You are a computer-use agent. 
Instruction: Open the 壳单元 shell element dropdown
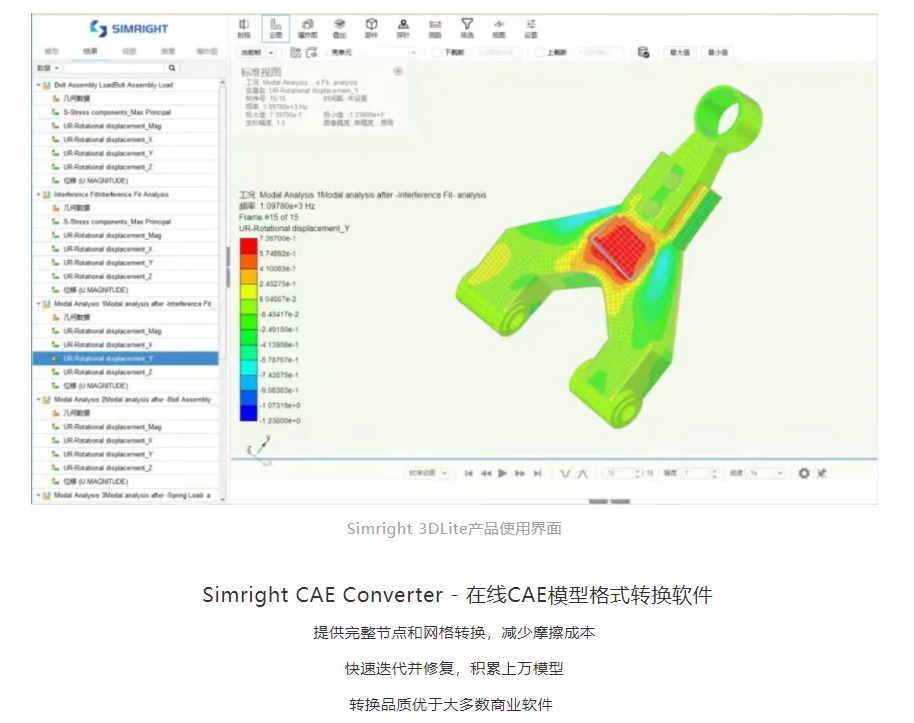click(x=373, y=52)
